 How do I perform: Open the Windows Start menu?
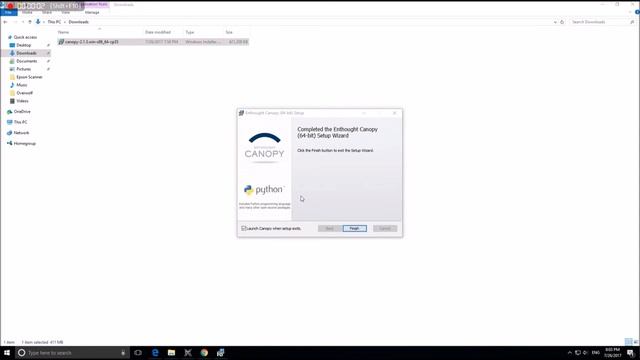[x=7, y=353]
